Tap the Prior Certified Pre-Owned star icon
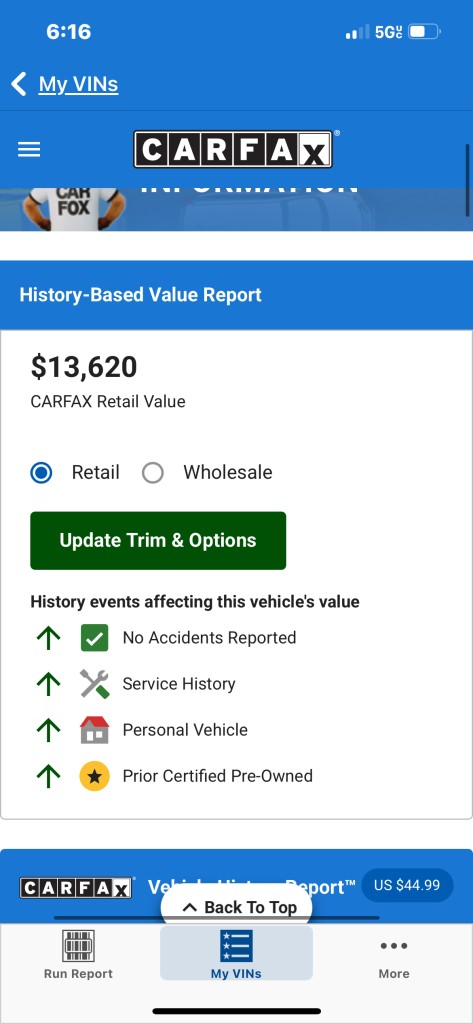 tap(95, 776)
